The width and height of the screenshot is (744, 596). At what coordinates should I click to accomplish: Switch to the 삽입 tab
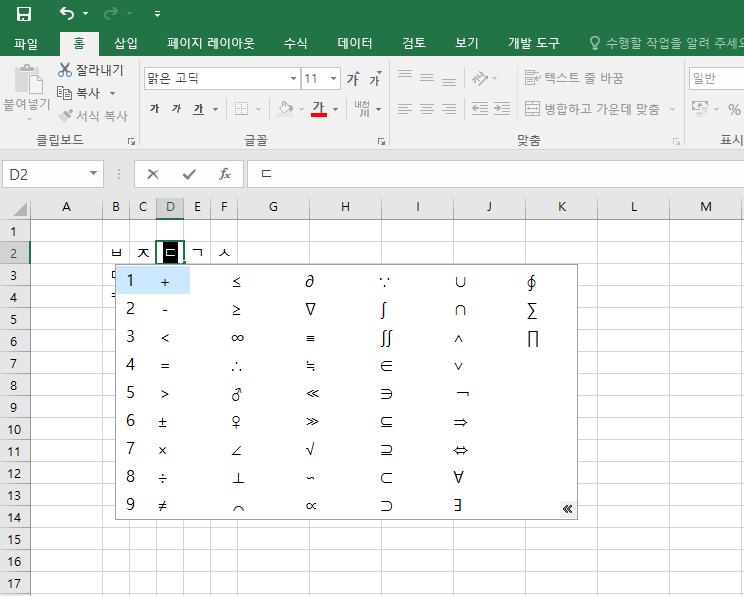coord(126,44)
